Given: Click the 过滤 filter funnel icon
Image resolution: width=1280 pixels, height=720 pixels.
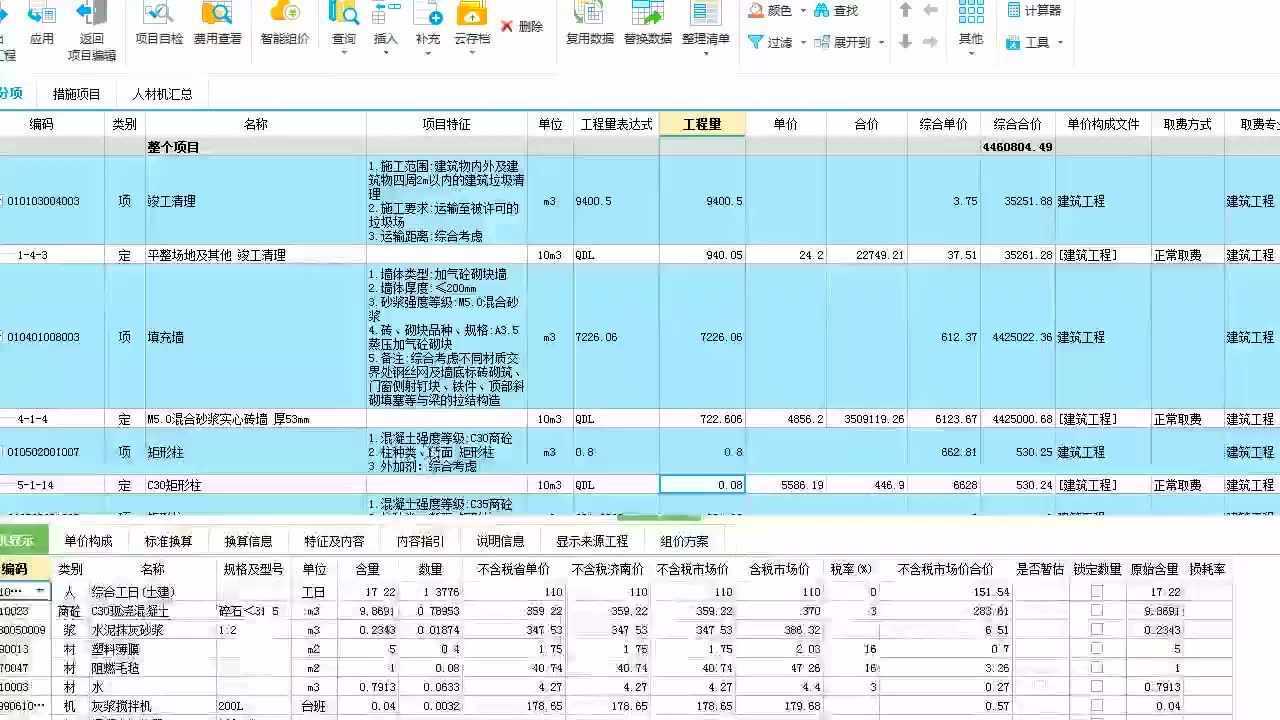Looking at the screenshot, I should 757,42.
